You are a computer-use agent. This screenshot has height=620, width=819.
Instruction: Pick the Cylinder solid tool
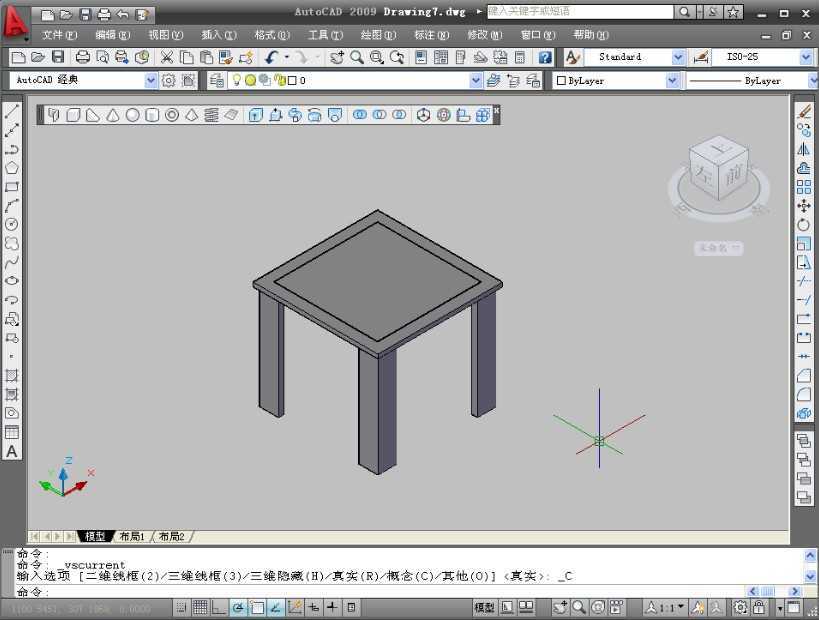click(x=152, y=115)
